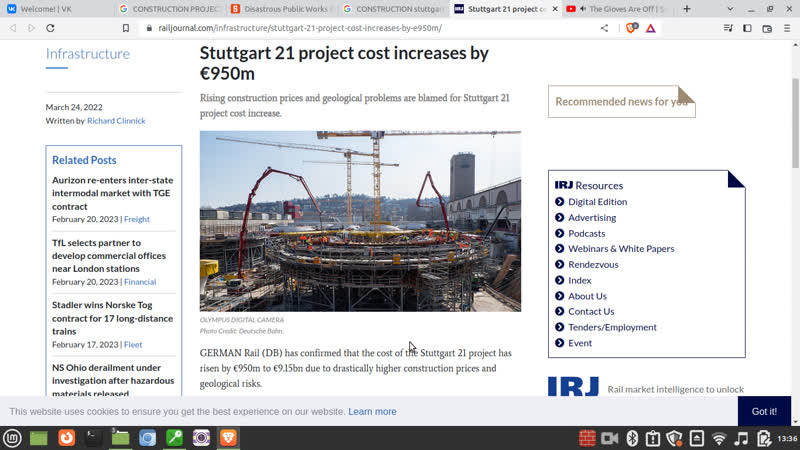
Task: Open the Fleet category link
Action: 133,344
